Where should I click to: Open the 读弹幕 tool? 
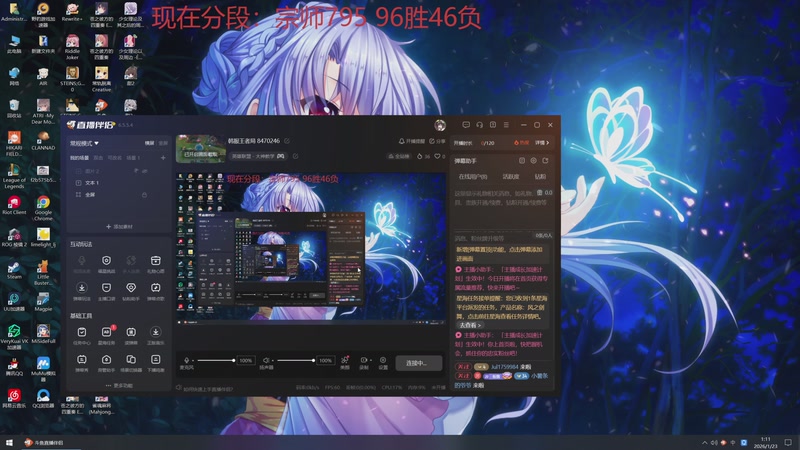click(131, 335)
